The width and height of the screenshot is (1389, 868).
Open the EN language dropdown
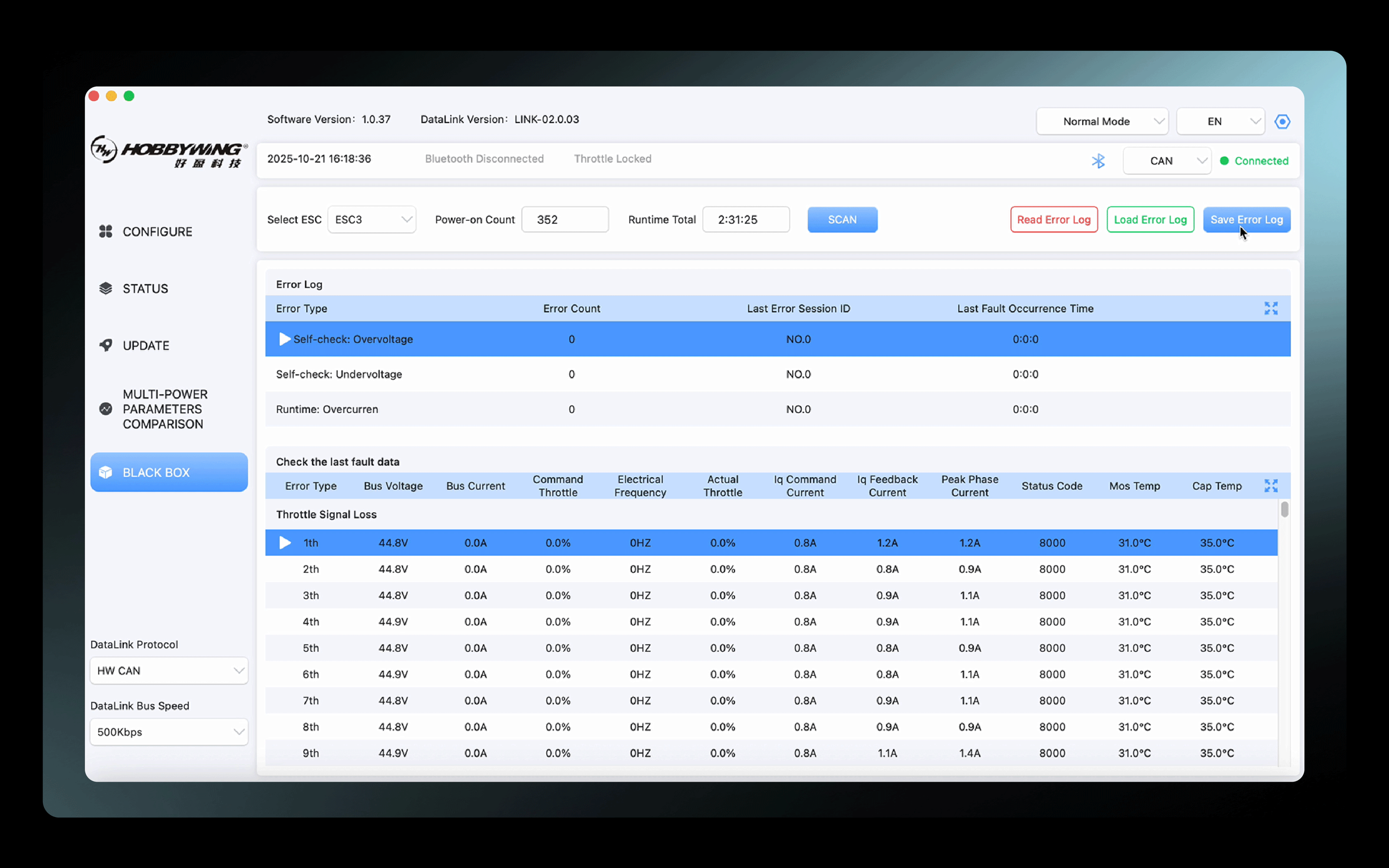pos(1220,122)
